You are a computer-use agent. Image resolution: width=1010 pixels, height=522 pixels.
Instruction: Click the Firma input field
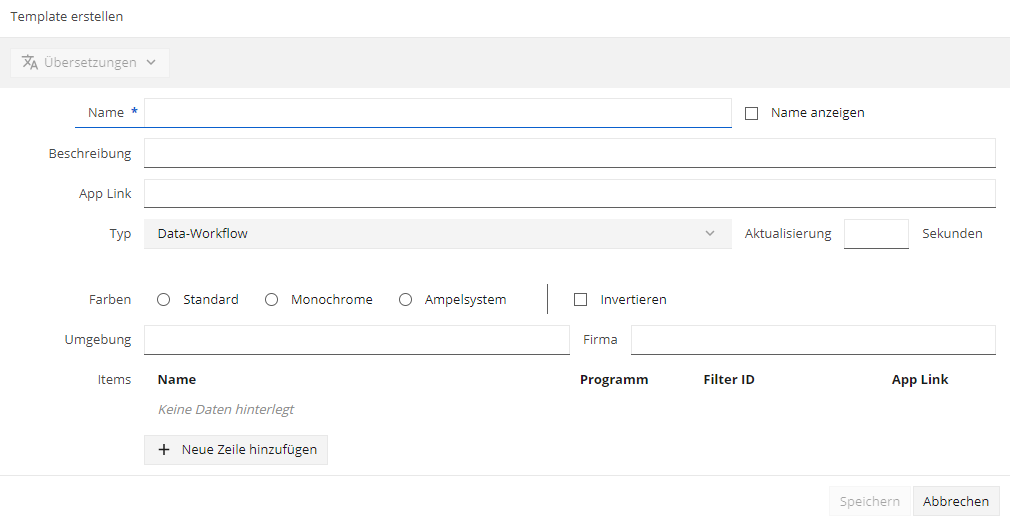click(814, 340)
